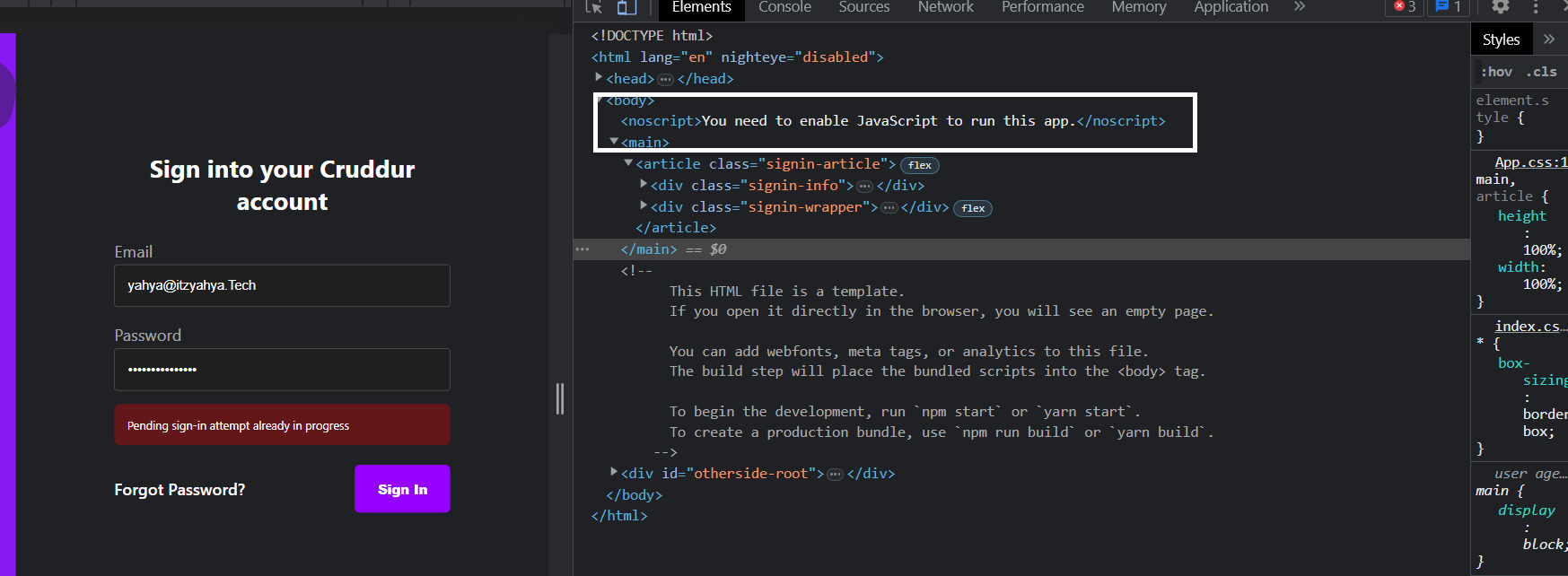This screenshot has height=576, width=1568.
Task: Expand the signin-info div node
Action: (644, 184)
